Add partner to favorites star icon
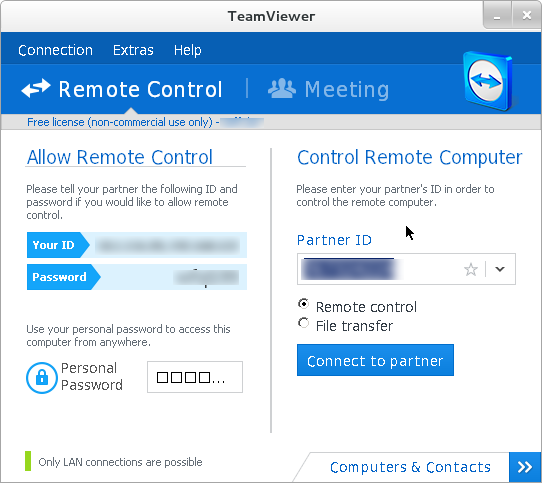This screenshot has width=542, height=483. click(471, 269)
